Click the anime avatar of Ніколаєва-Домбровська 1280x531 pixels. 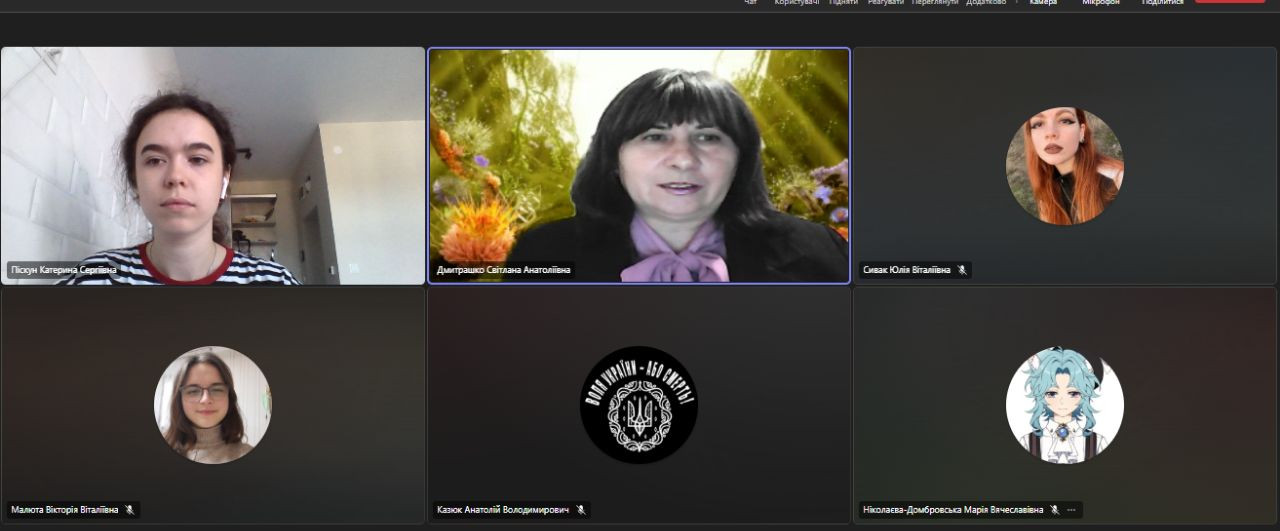(x=1065, y=405)
